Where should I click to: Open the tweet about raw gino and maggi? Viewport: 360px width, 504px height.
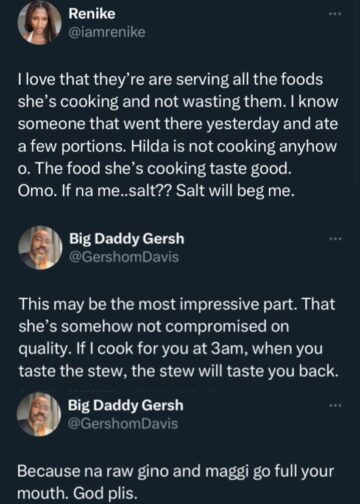coord(176,482)
